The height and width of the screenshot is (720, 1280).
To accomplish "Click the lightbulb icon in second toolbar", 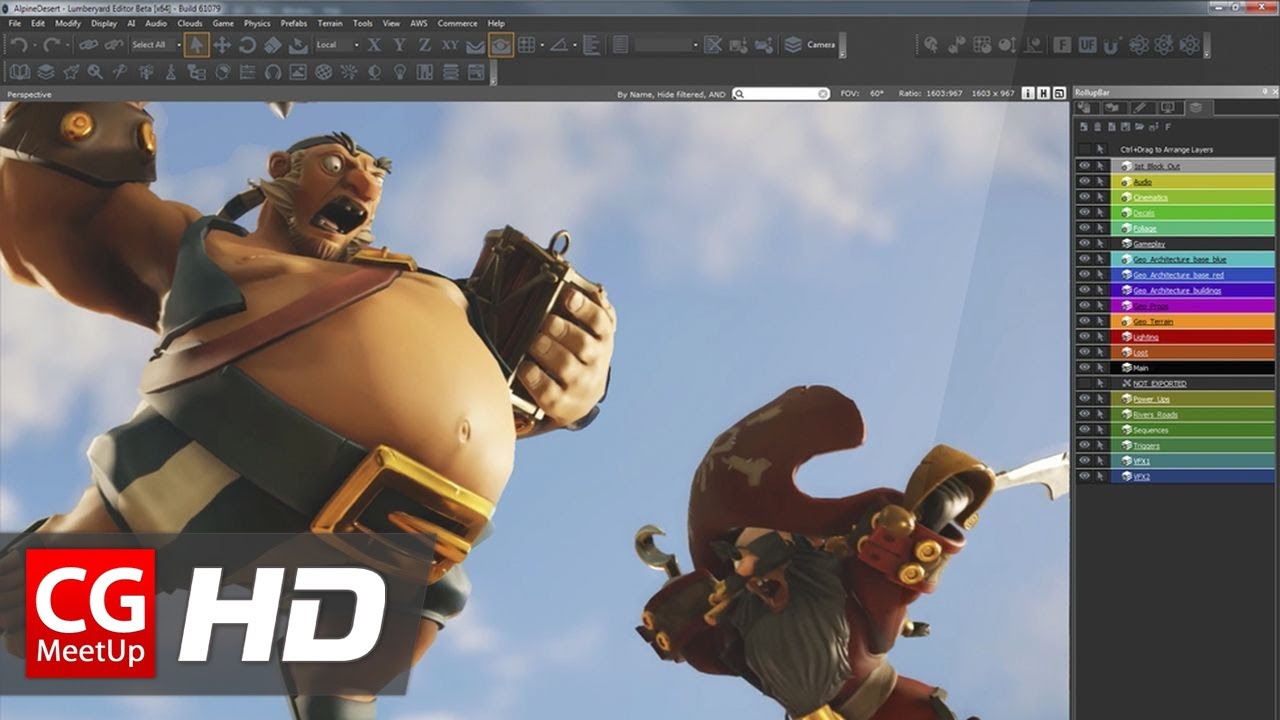I will [x=400, y=72].
